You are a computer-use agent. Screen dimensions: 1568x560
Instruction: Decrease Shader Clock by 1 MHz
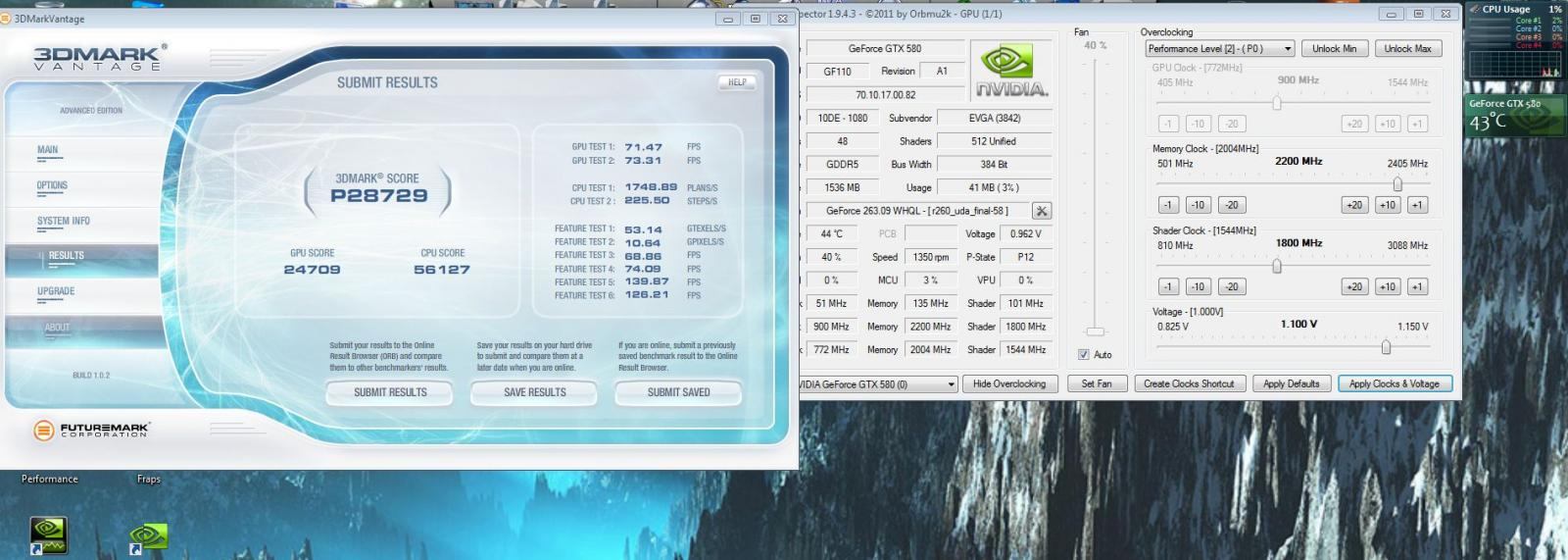pyautogui.click(x=1167, y=287)
